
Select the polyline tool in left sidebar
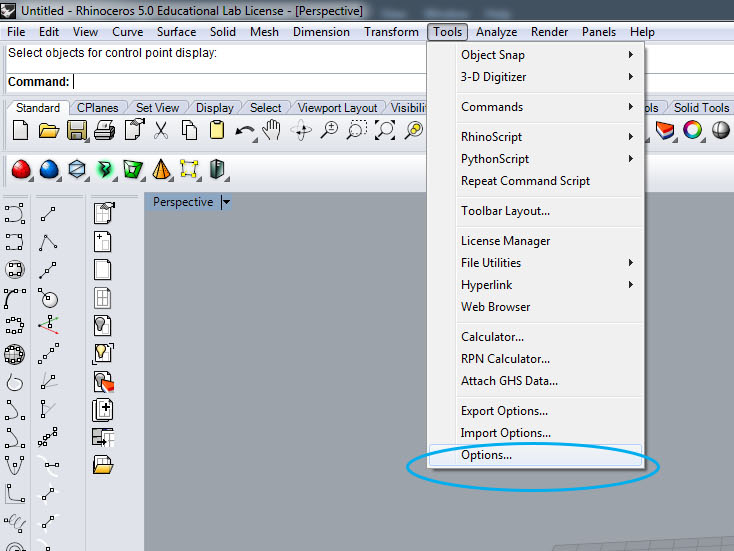point(48,242)
